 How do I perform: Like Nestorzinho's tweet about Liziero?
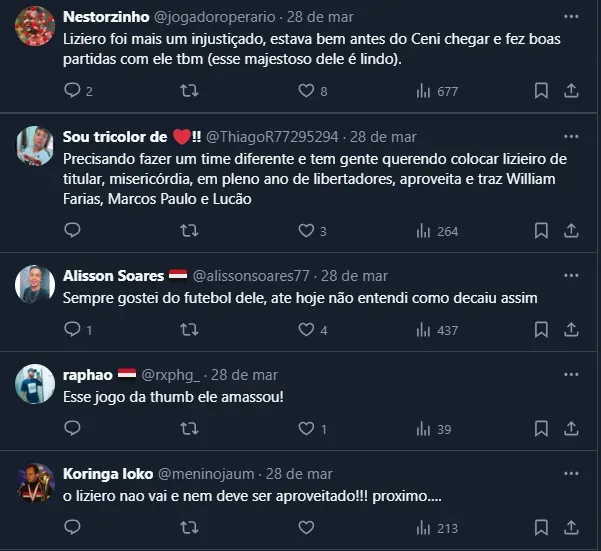pyautogui.click(x=306, y=91)
